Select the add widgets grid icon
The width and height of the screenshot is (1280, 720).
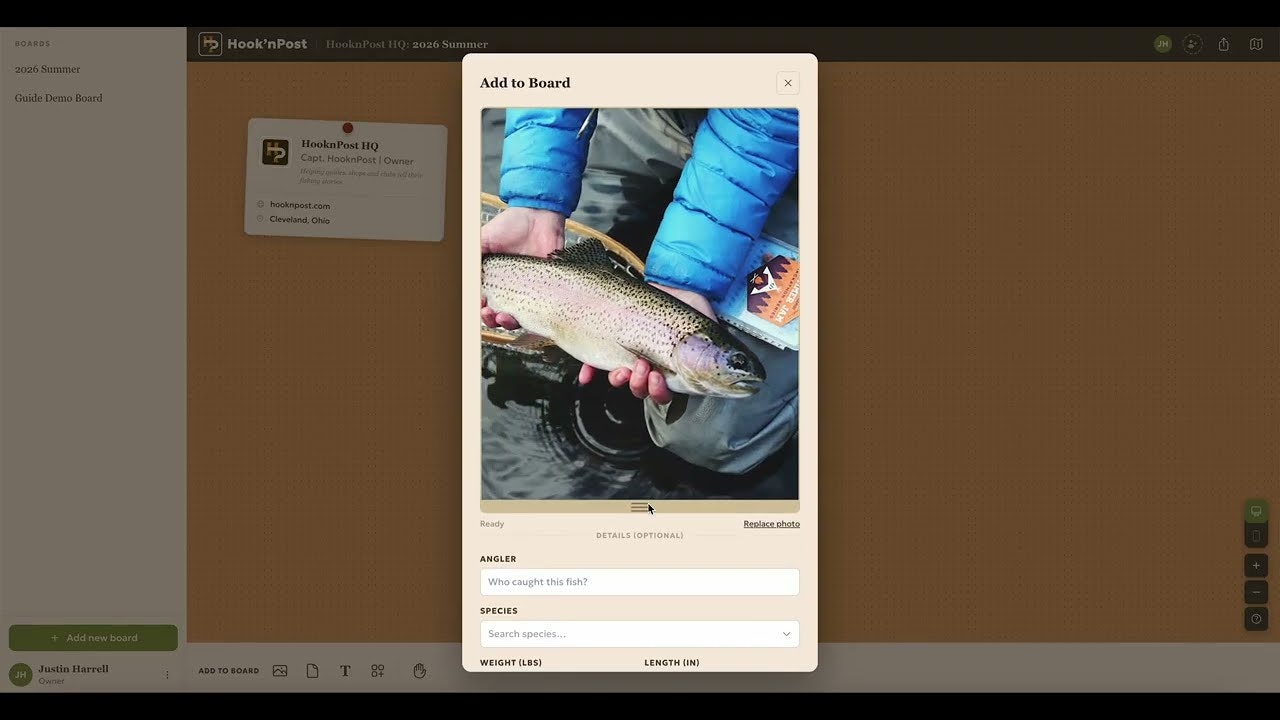point(378,671)
